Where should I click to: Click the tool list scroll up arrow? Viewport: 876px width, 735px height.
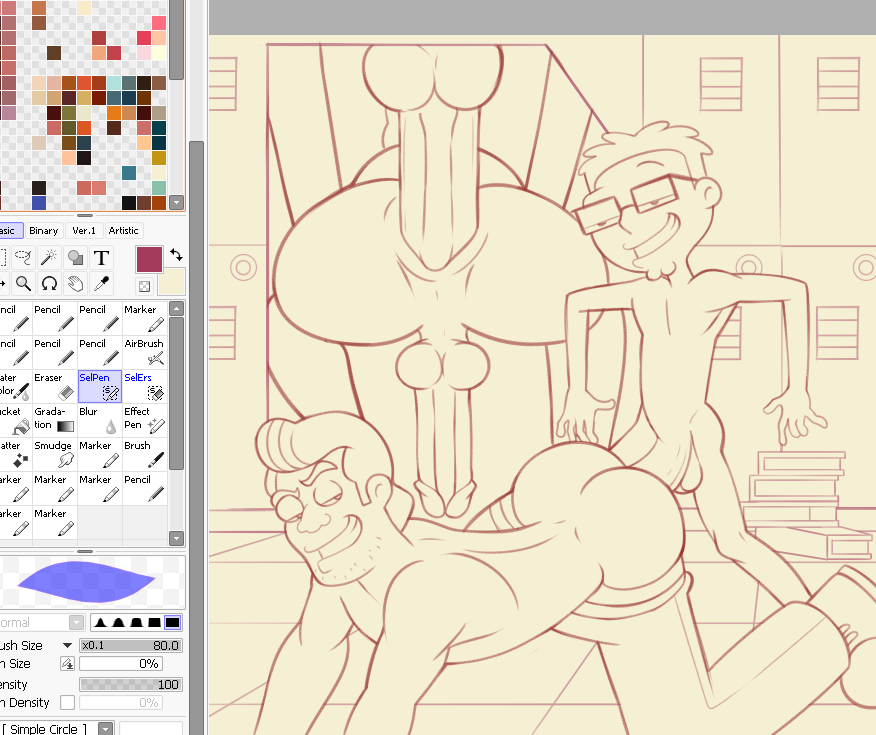tap(177, 309)
